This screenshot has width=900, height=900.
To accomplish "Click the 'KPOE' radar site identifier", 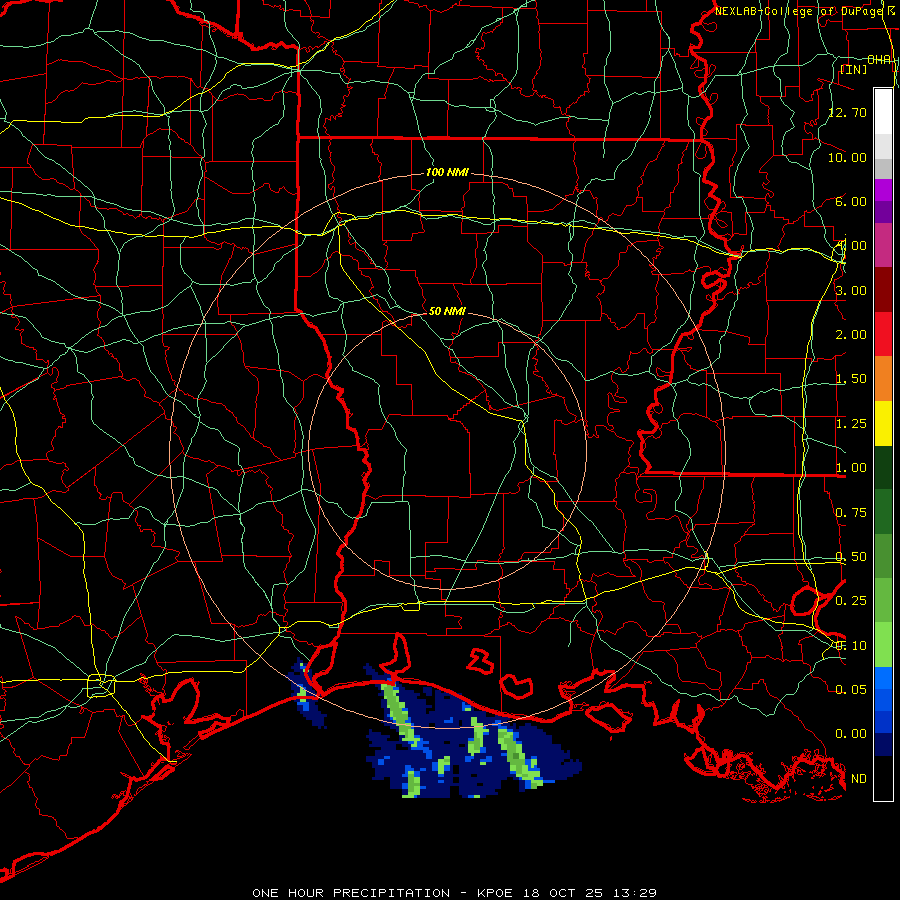I will click(497, 893).
